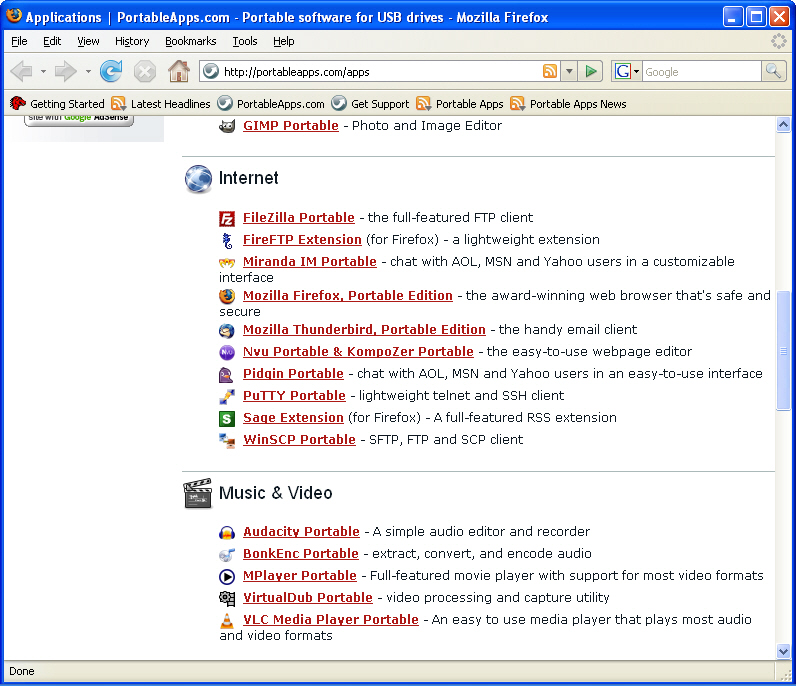Click the Mozilla Thunderbird icon
Image resolution: width=796 pixels, height=686 pixels.
pos(227,330)
